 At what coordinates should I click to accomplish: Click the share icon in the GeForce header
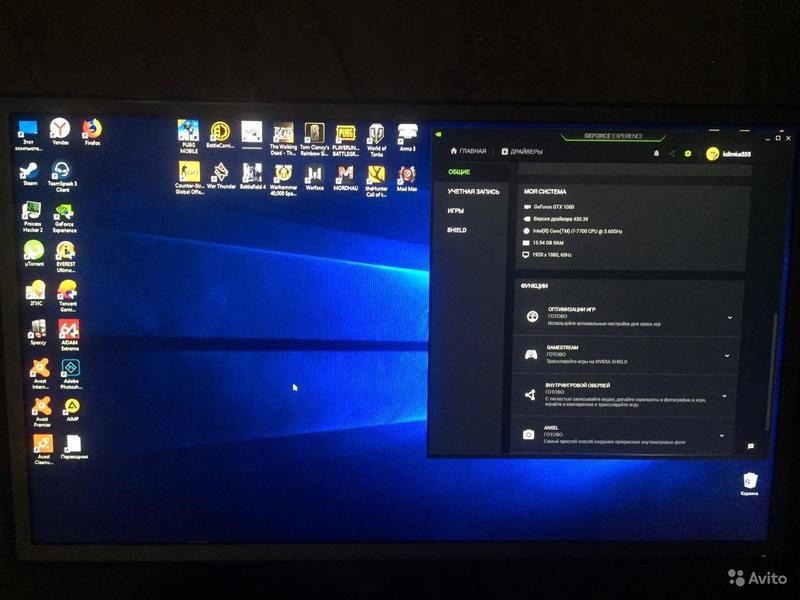(672, 154)
